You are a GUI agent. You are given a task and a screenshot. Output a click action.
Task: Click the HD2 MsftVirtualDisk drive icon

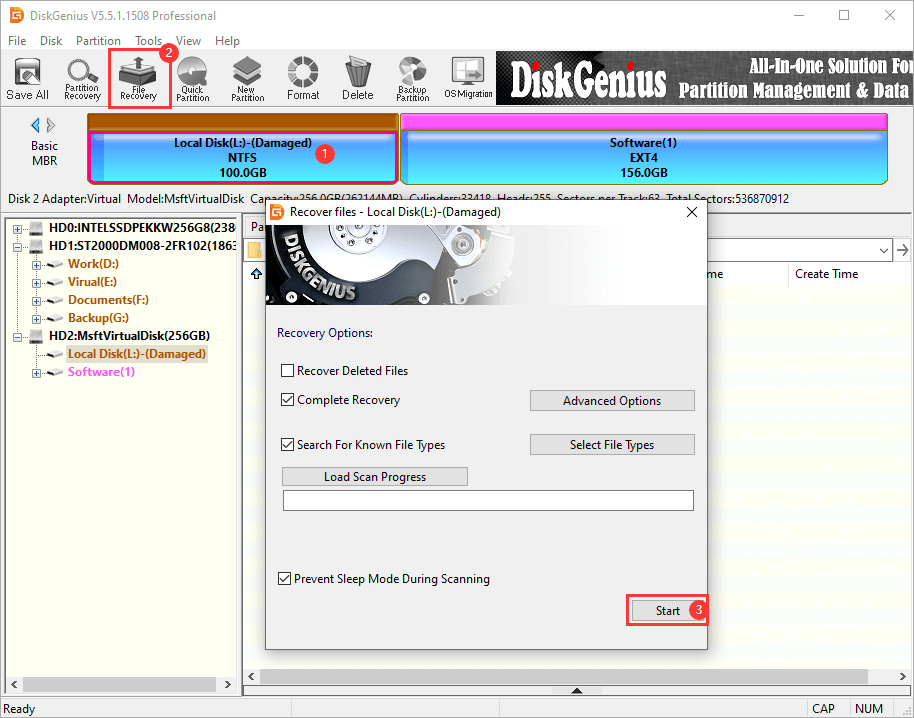(37, 336)
